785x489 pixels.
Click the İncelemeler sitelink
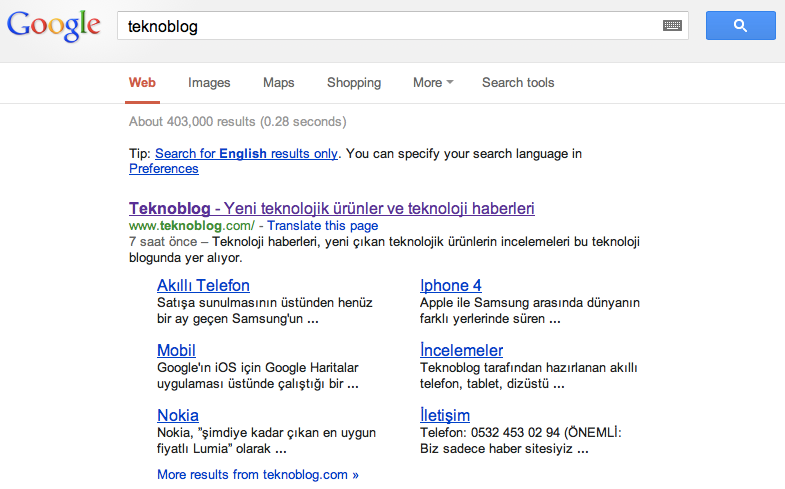(x=461, y=350)
